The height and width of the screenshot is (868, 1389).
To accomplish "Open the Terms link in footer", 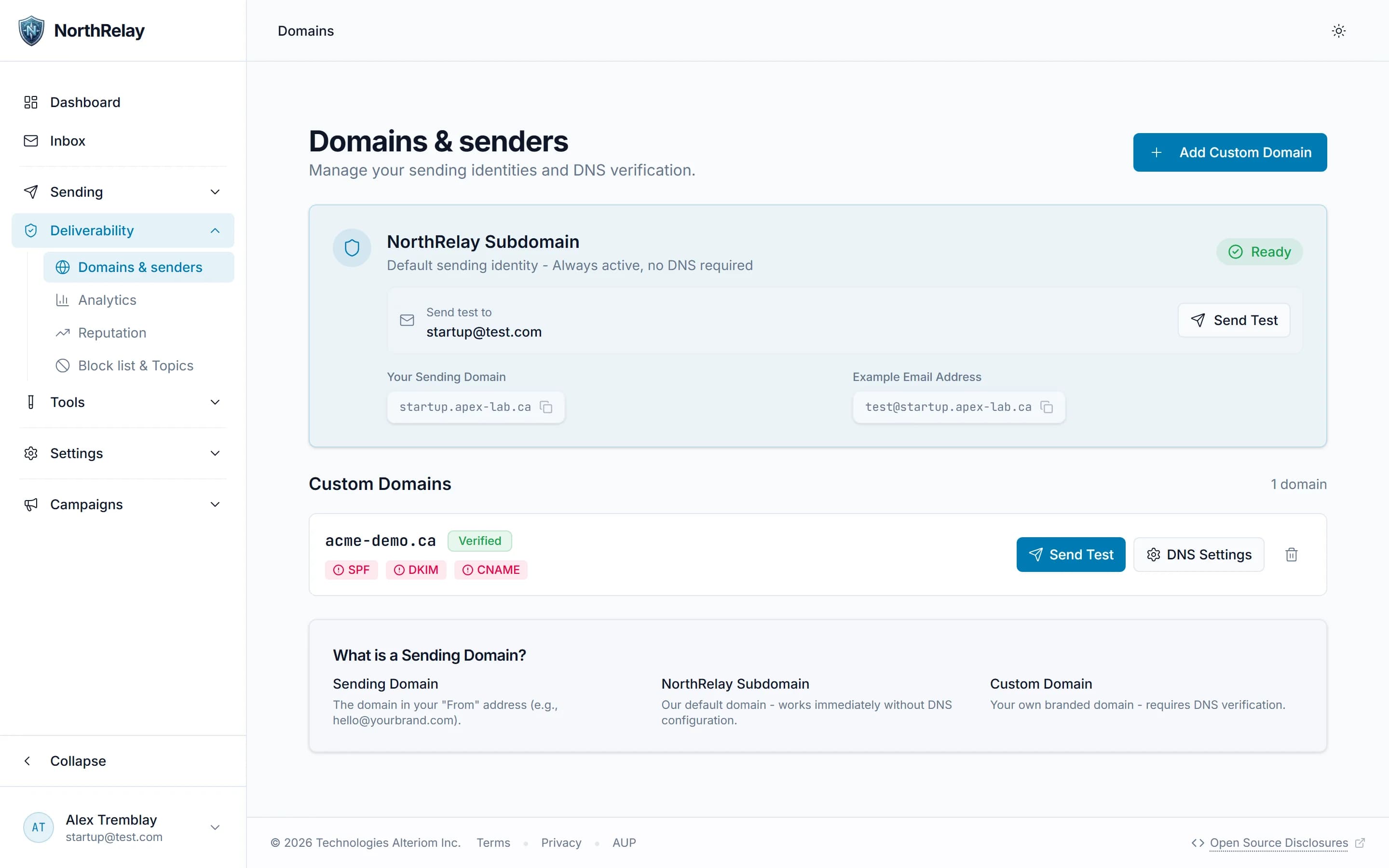I will [493, 843].
